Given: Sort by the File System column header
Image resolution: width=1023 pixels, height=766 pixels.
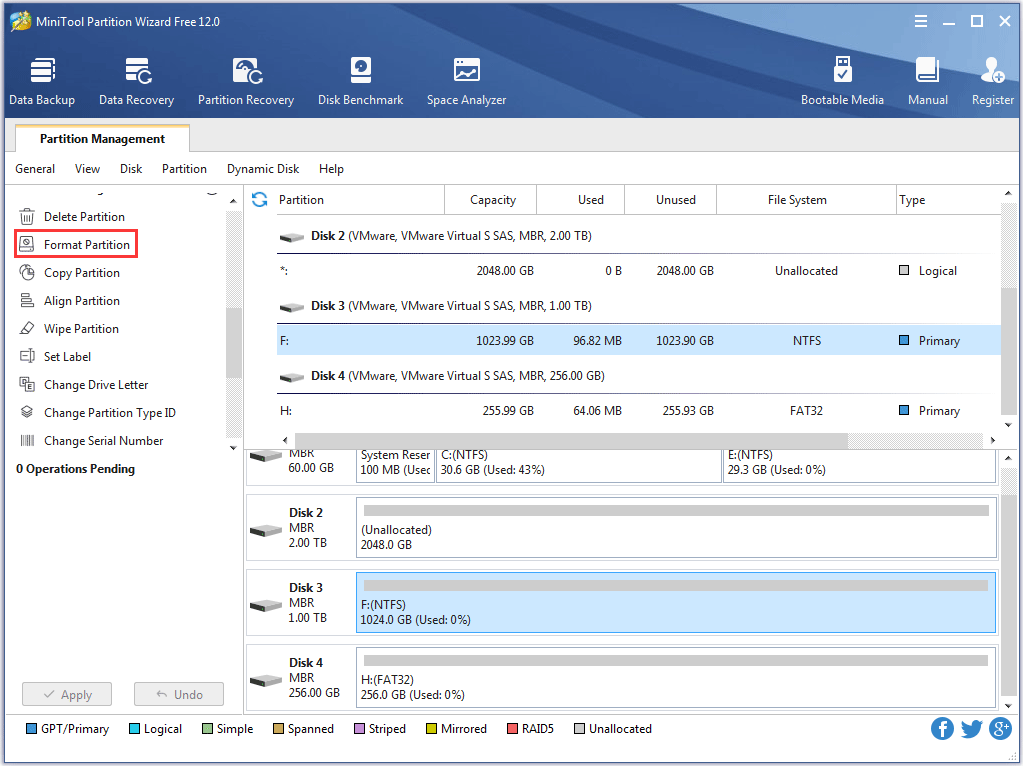Looking at the screenshot, I should coord(806,200).
